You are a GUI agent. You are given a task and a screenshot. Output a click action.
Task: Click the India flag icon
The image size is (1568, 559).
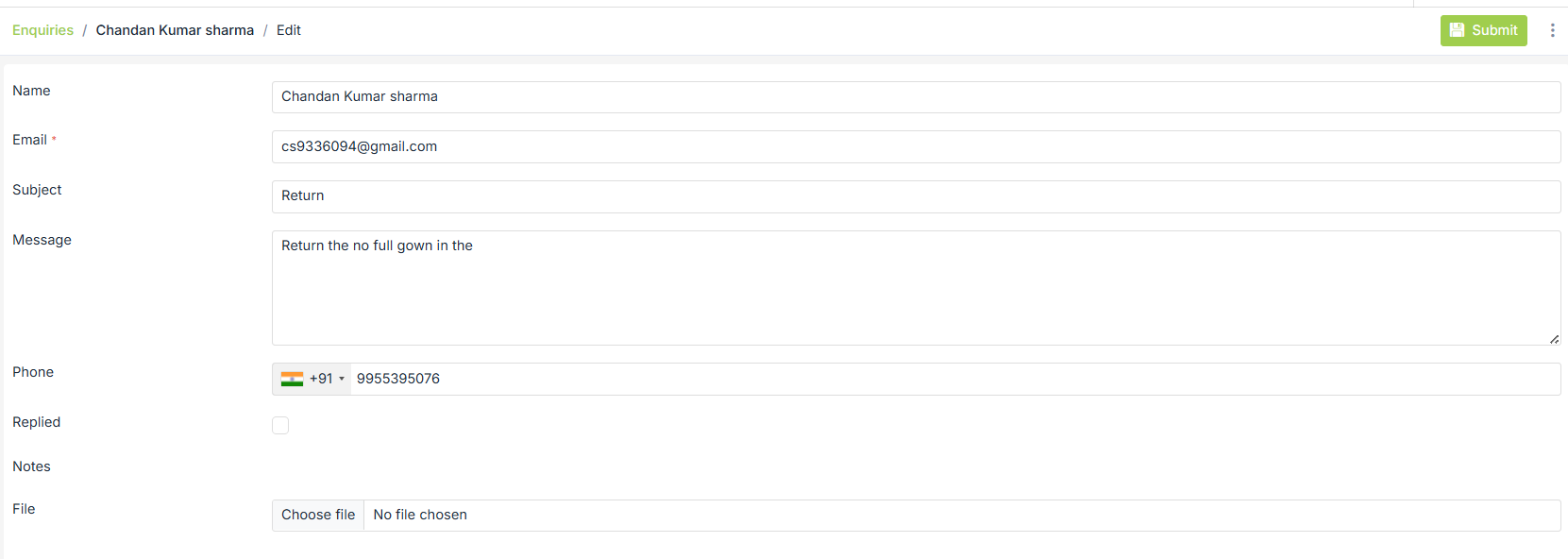292,379
